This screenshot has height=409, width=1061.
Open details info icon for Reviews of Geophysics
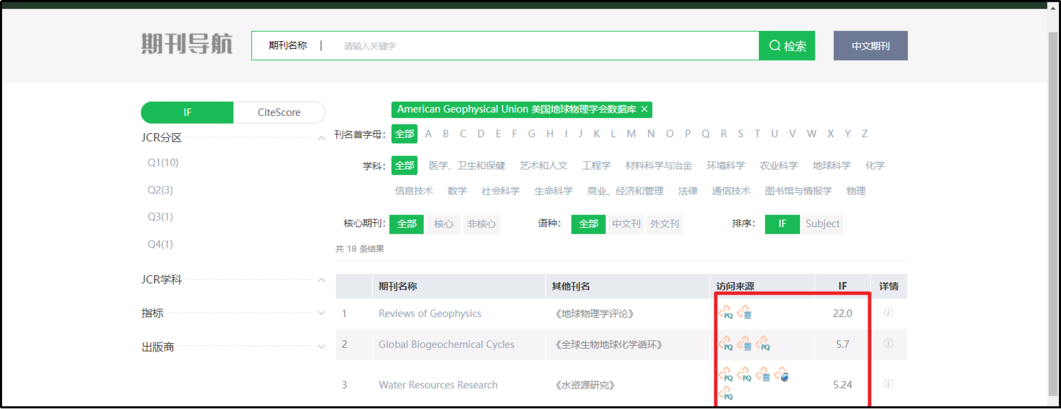(x=888, y=313)
